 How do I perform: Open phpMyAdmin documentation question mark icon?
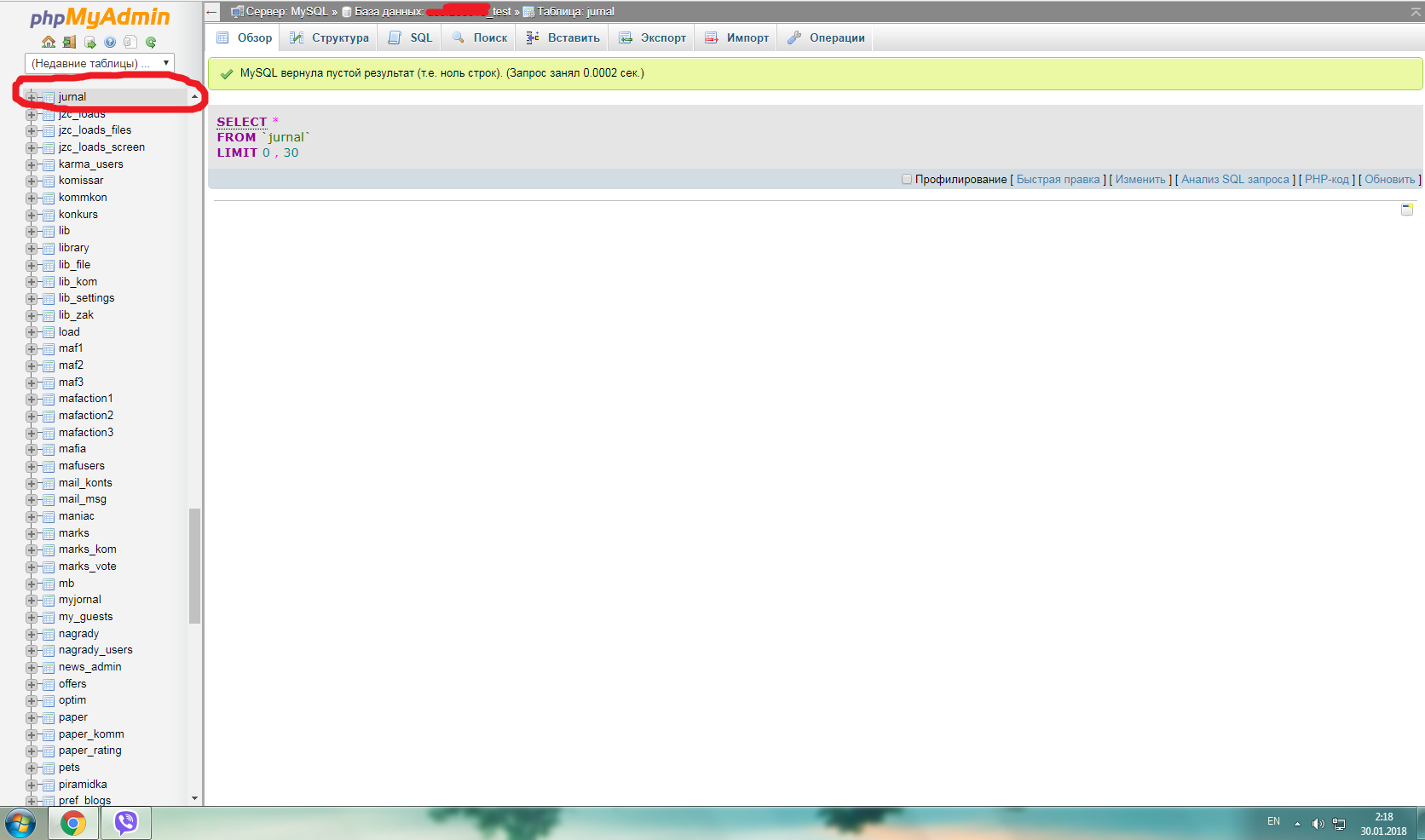tap(110, 42)
